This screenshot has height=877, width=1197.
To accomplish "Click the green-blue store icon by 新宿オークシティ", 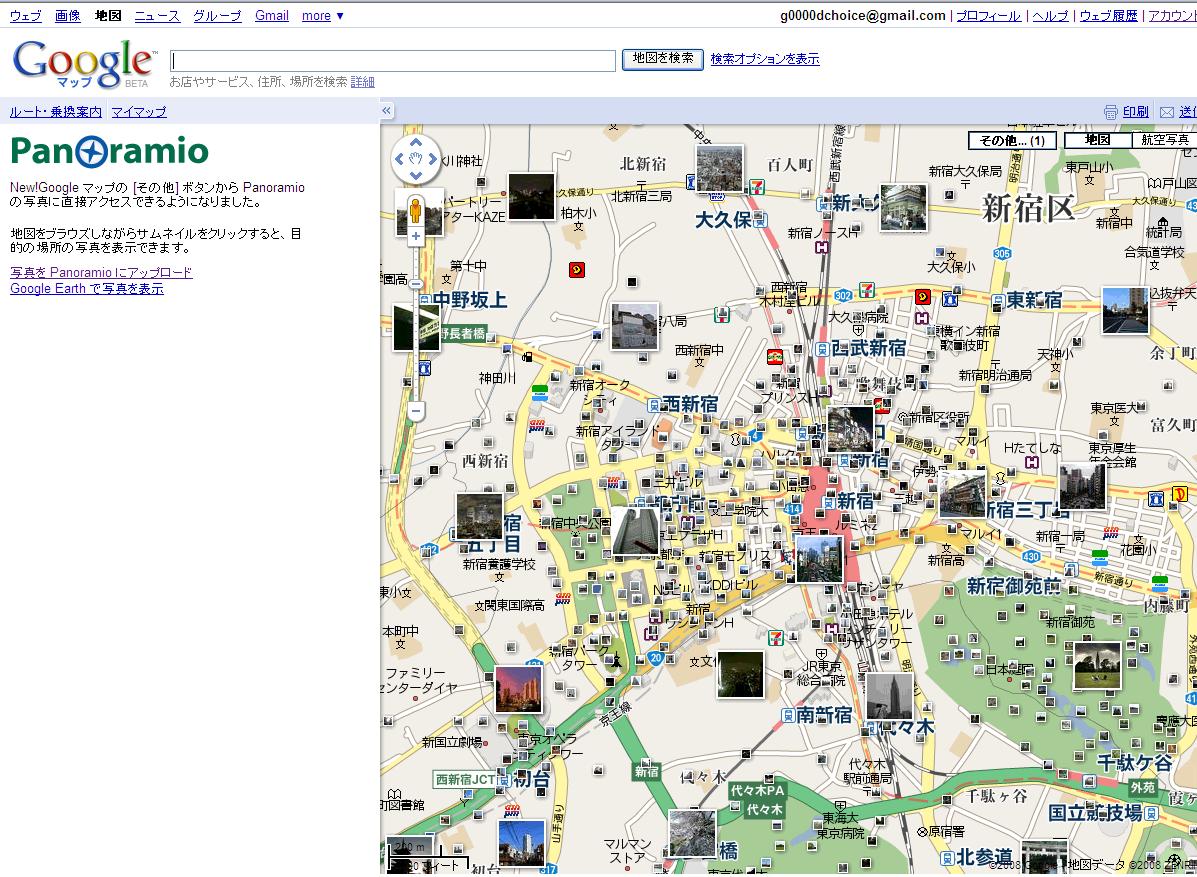I will pyautogui.click(x=540, y=393).
